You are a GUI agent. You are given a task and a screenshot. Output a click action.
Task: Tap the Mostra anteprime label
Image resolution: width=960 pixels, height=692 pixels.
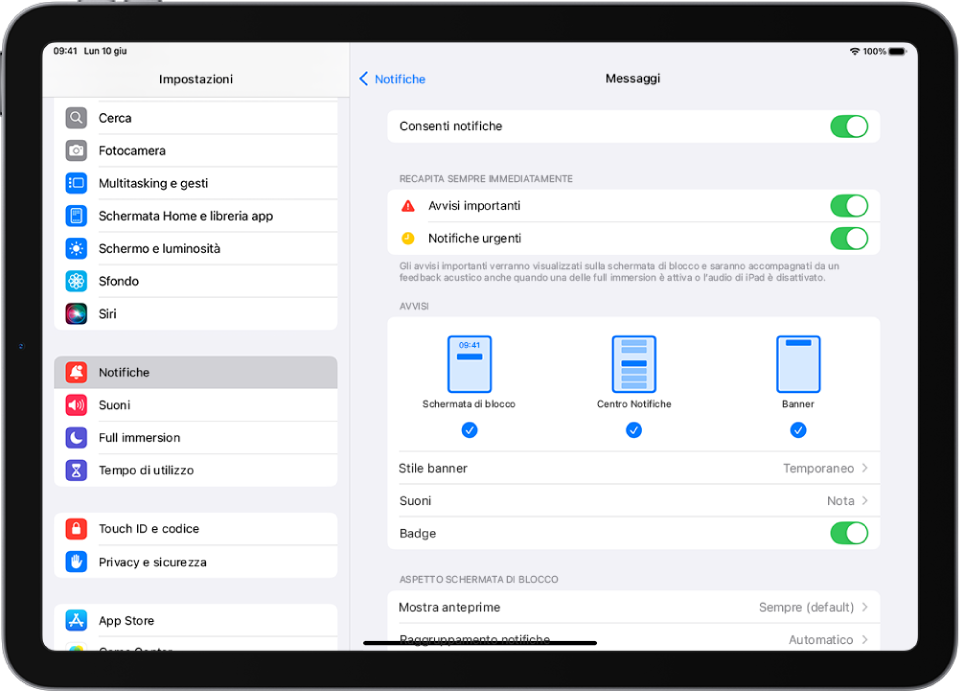[x=449, y=607]
